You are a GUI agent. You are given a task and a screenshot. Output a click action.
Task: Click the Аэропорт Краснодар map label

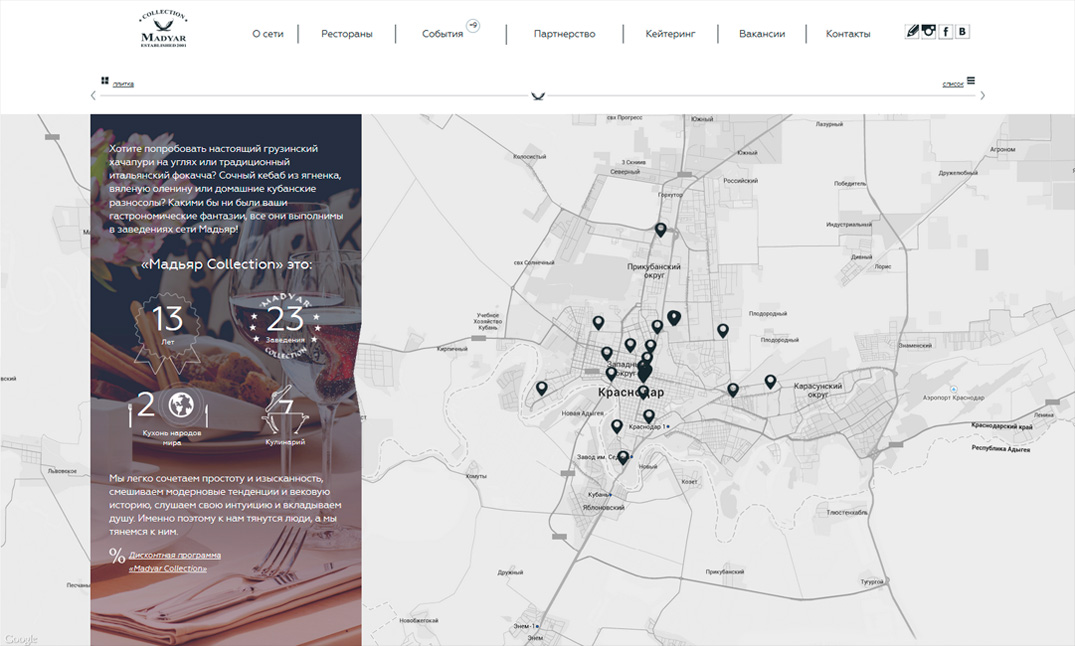[953, 398]
